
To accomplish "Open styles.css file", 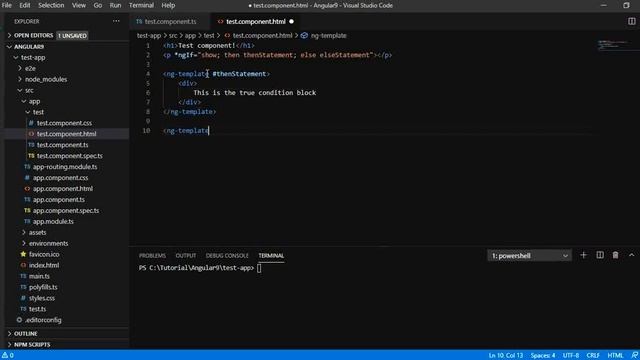I will coord(42,298).
